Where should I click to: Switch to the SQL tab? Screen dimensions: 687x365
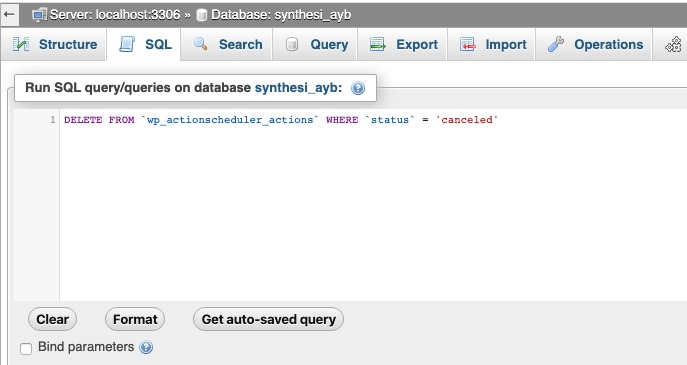(145, 44)
